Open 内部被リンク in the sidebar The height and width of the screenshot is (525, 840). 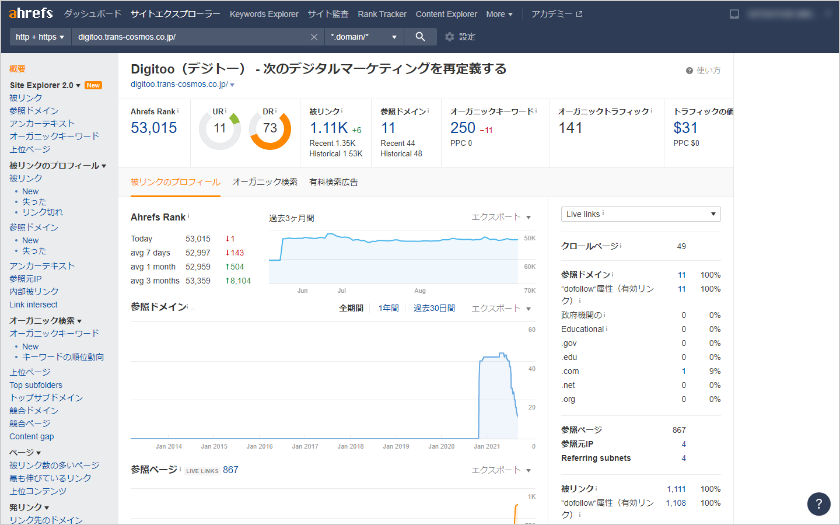pyautogui.click(x=34, y=291)
